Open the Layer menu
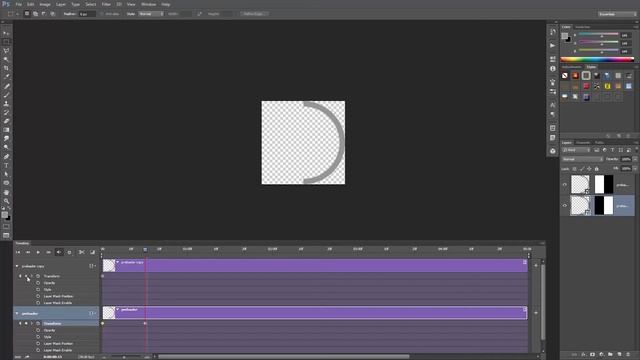Screen dimensions: 640x360 (x=61, y=4)
